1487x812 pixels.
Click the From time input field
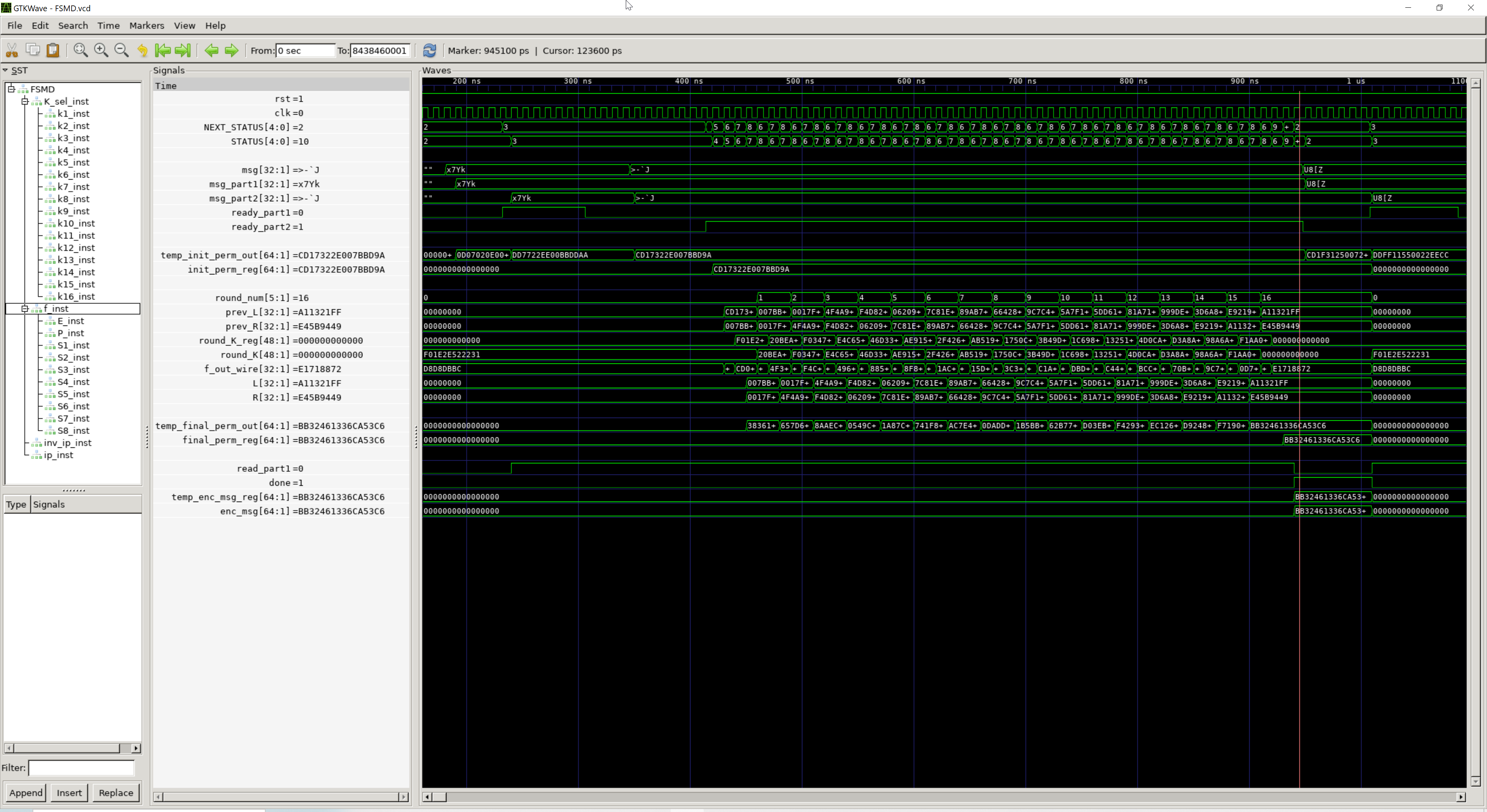point(305,50)
